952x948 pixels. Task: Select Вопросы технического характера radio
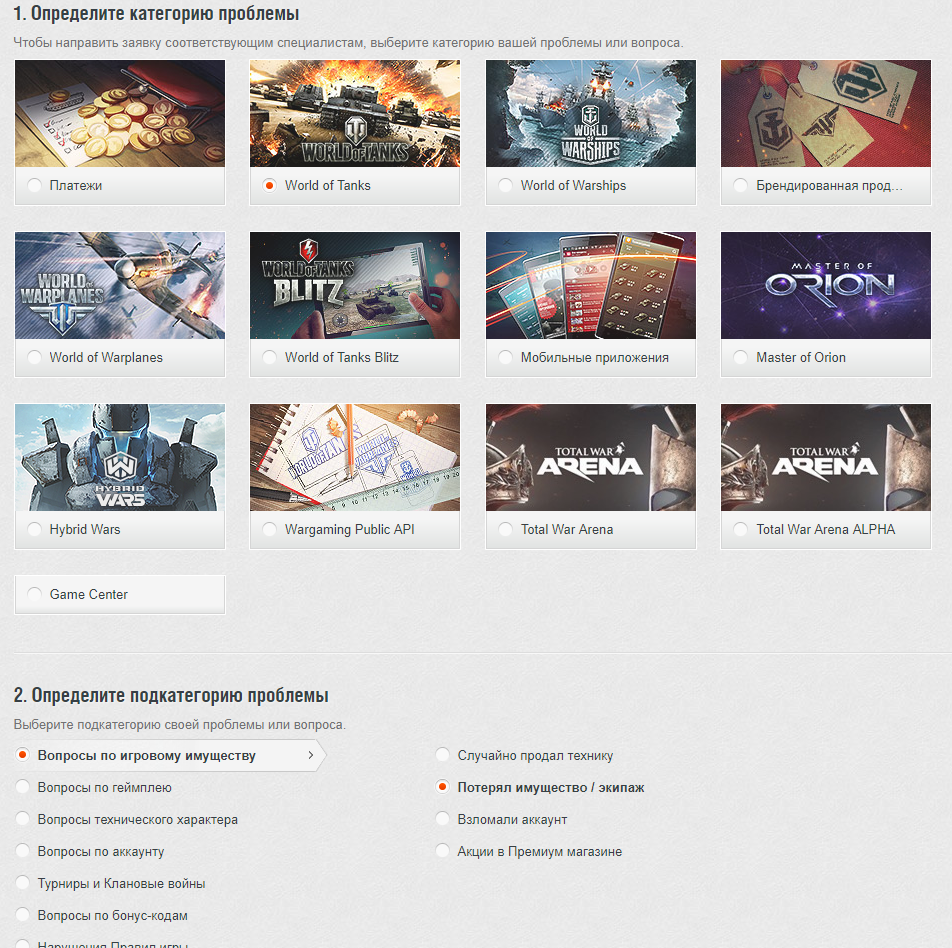click(22, 819)
